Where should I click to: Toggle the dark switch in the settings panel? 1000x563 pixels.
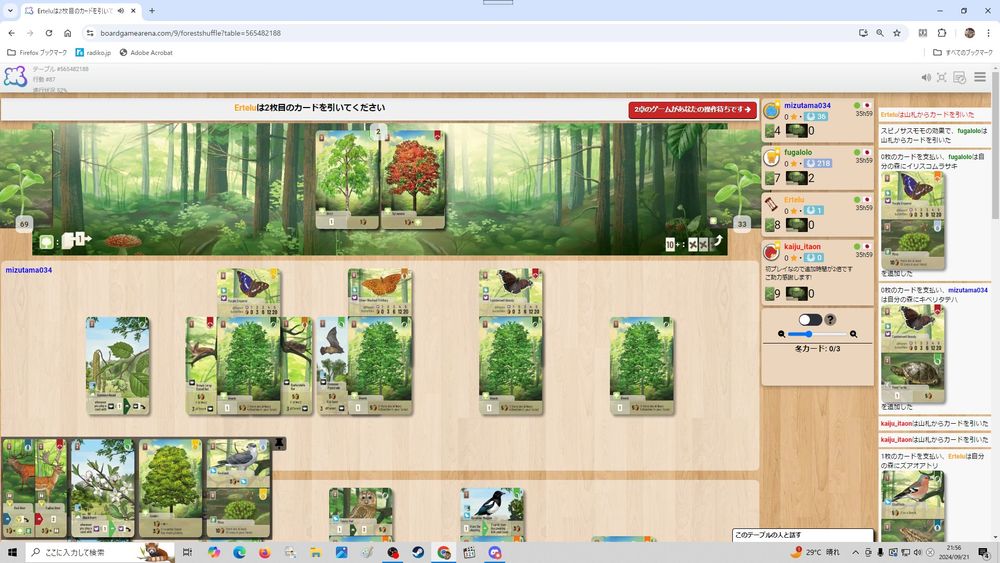point(810,319)
